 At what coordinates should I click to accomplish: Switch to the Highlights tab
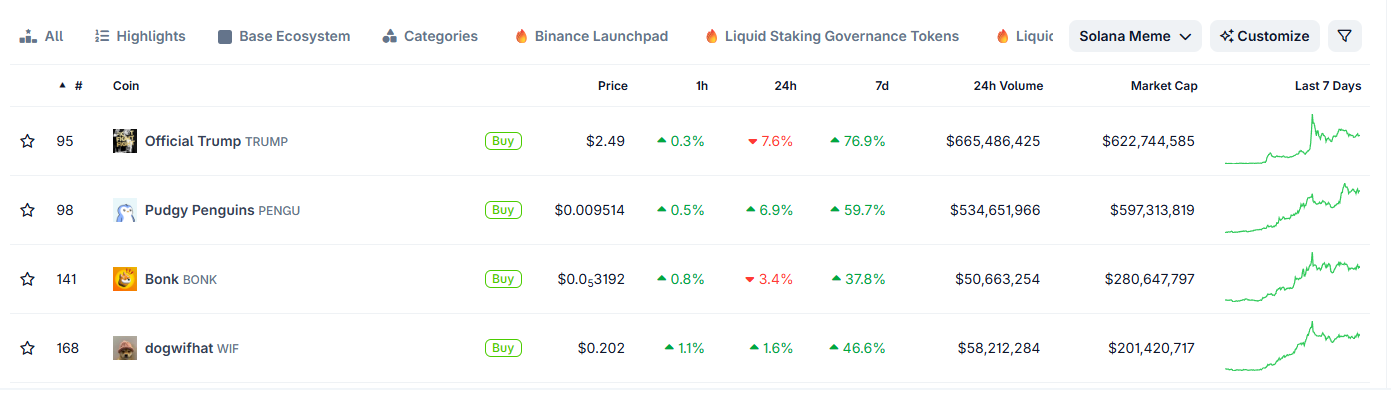(x=140, y=36)
